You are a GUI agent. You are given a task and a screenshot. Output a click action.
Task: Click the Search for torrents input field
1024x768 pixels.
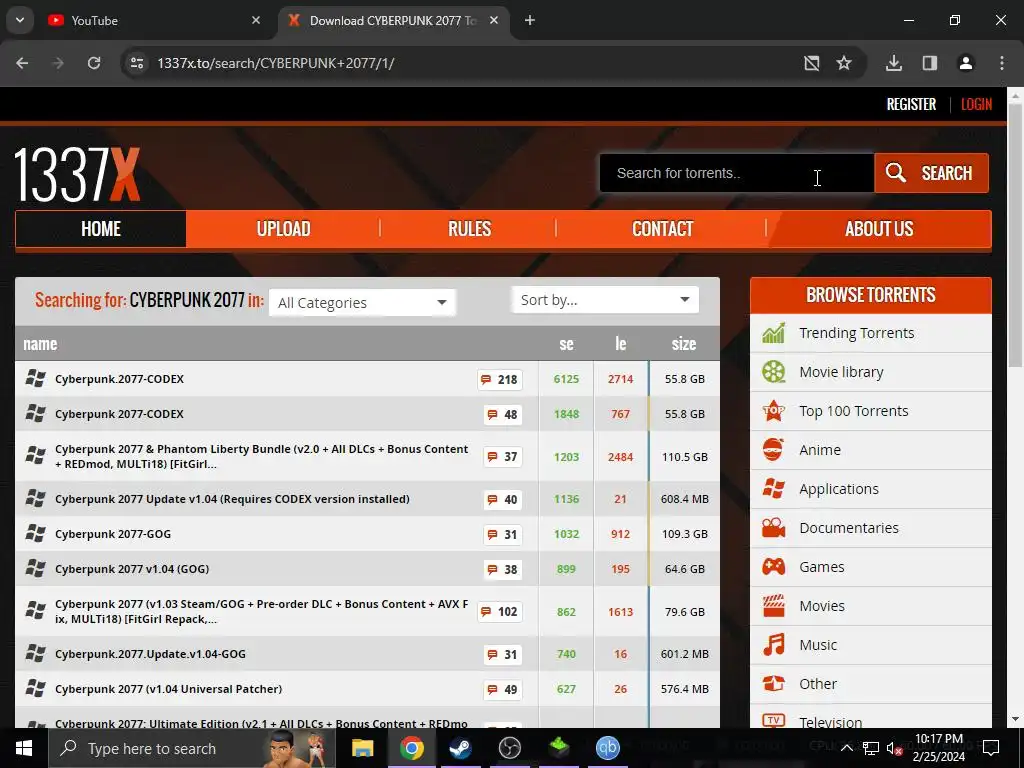pyautogui.click(x=737, y=173)
